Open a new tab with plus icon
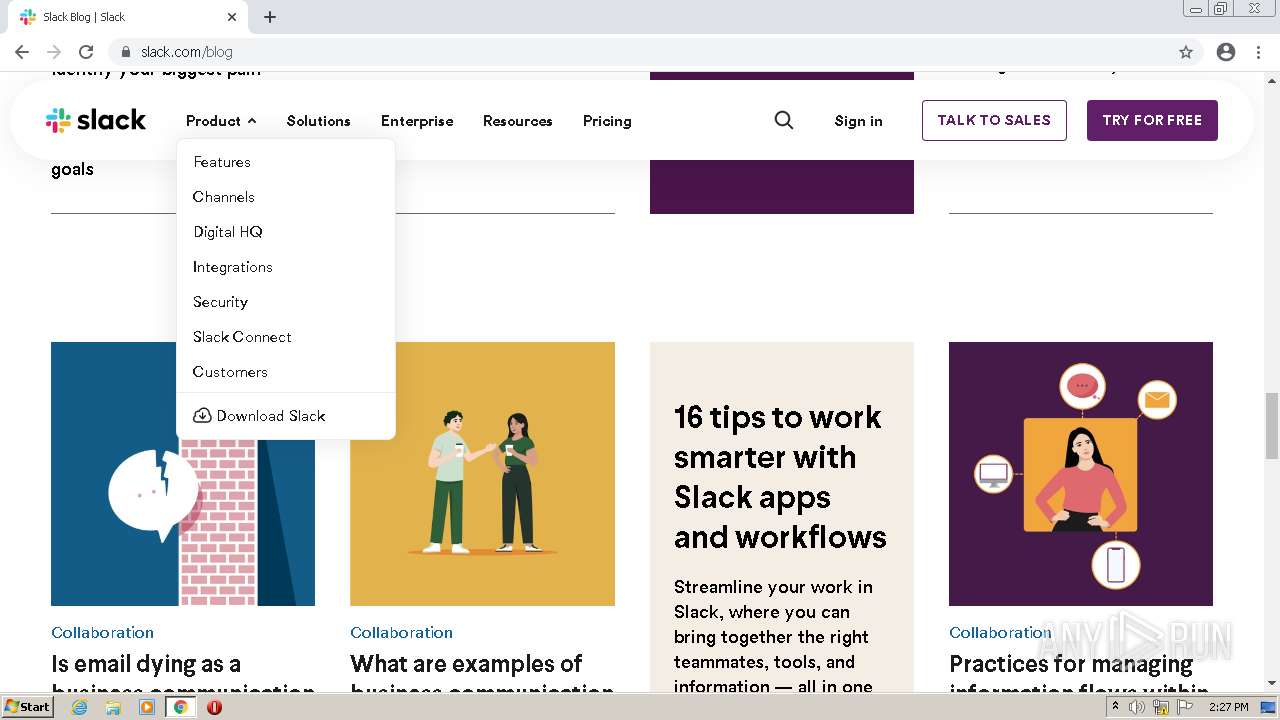The height and width of the screenshot is (720, 1280). [270, 17]
